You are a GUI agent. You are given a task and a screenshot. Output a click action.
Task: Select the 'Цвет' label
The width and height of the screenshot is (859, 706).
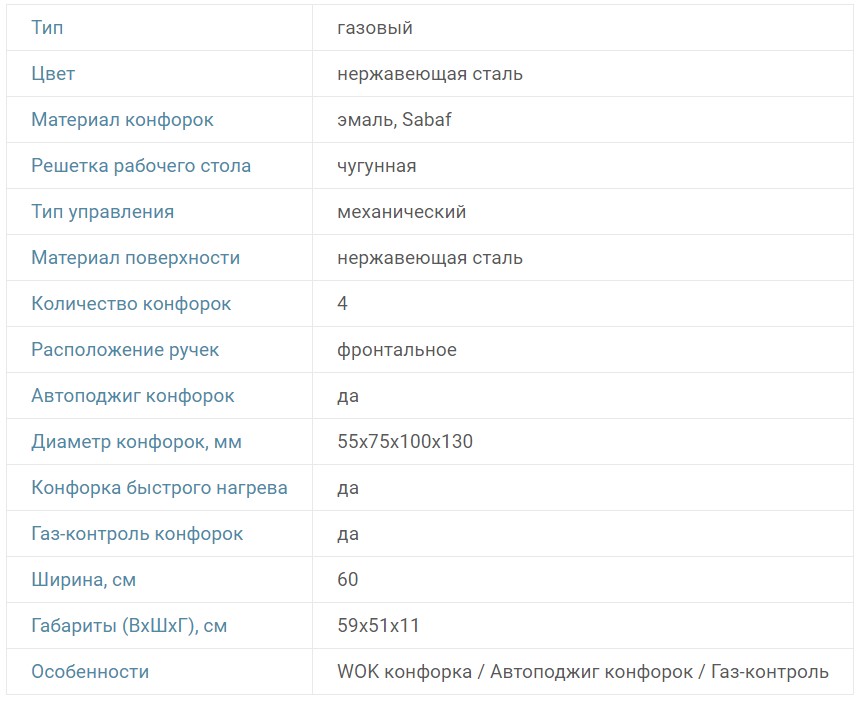point(53,74)
